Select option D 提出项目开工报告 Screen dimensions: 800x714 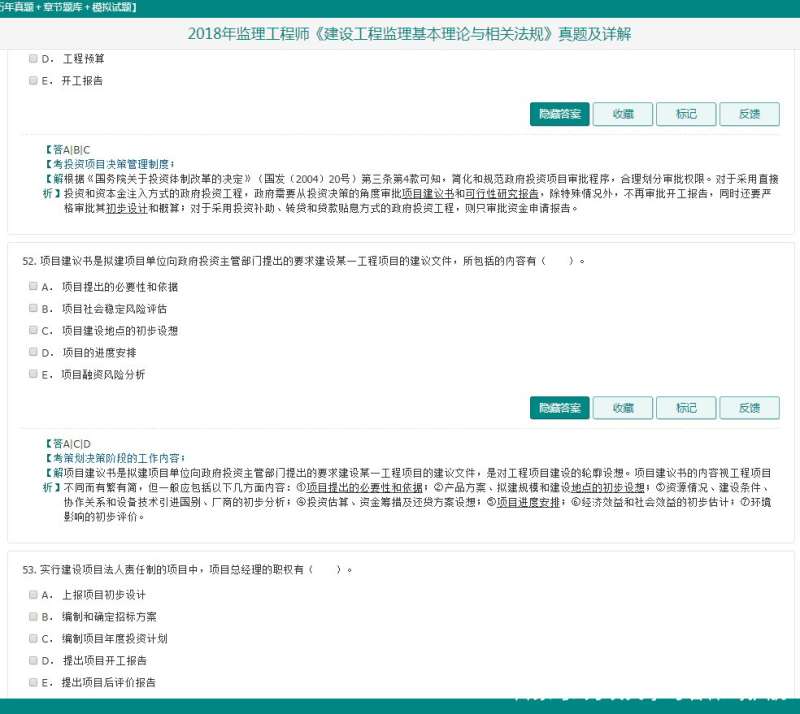coord(33,659)
